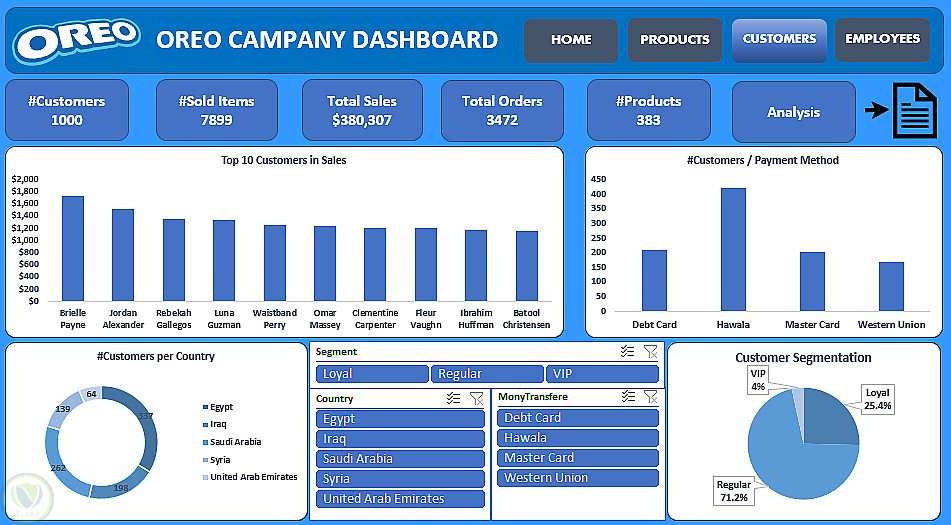The image size is (951, 525).
Task: Toggle multi-select in the Country slicer
Action: [453, 398]
